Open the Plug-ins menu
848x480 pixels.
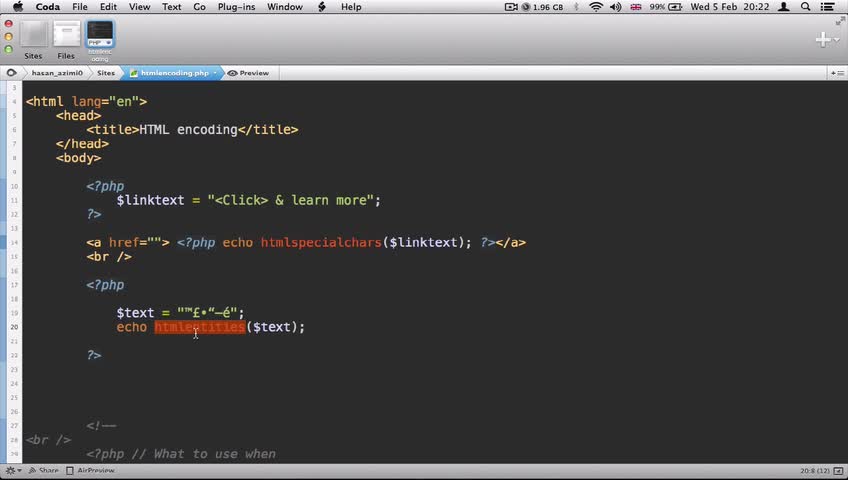(x=236, y=7)
